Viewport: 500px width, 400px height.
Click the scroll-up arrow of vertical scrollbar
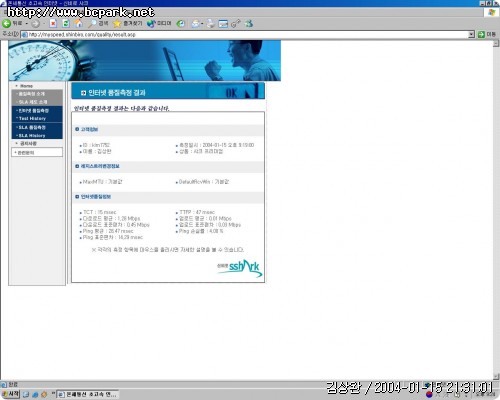click(496, 44)
